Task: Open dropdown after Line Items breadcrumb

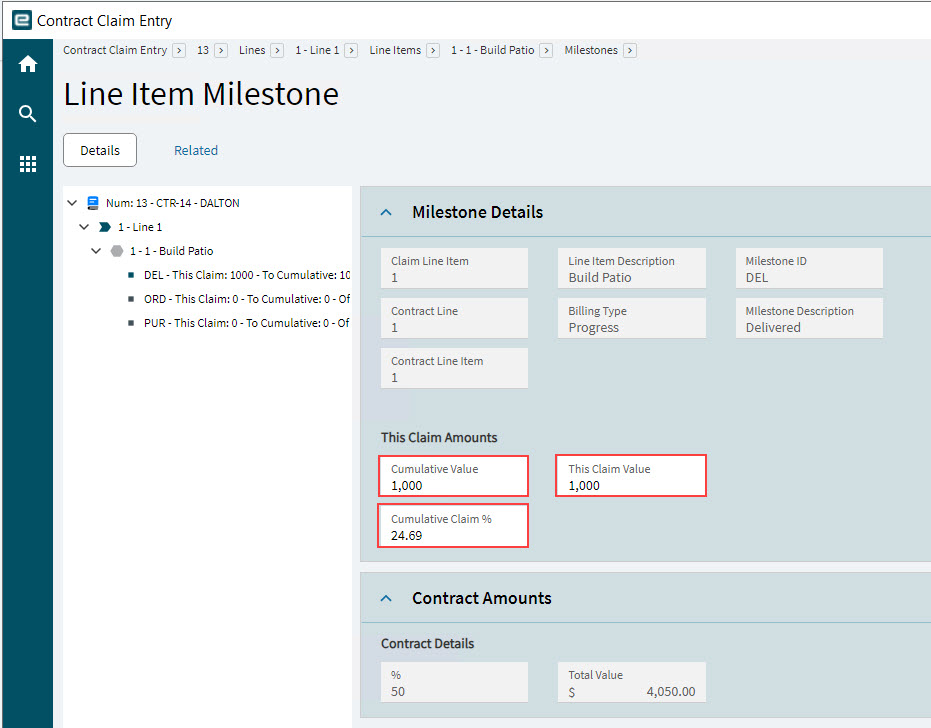Action: [433, 50]
